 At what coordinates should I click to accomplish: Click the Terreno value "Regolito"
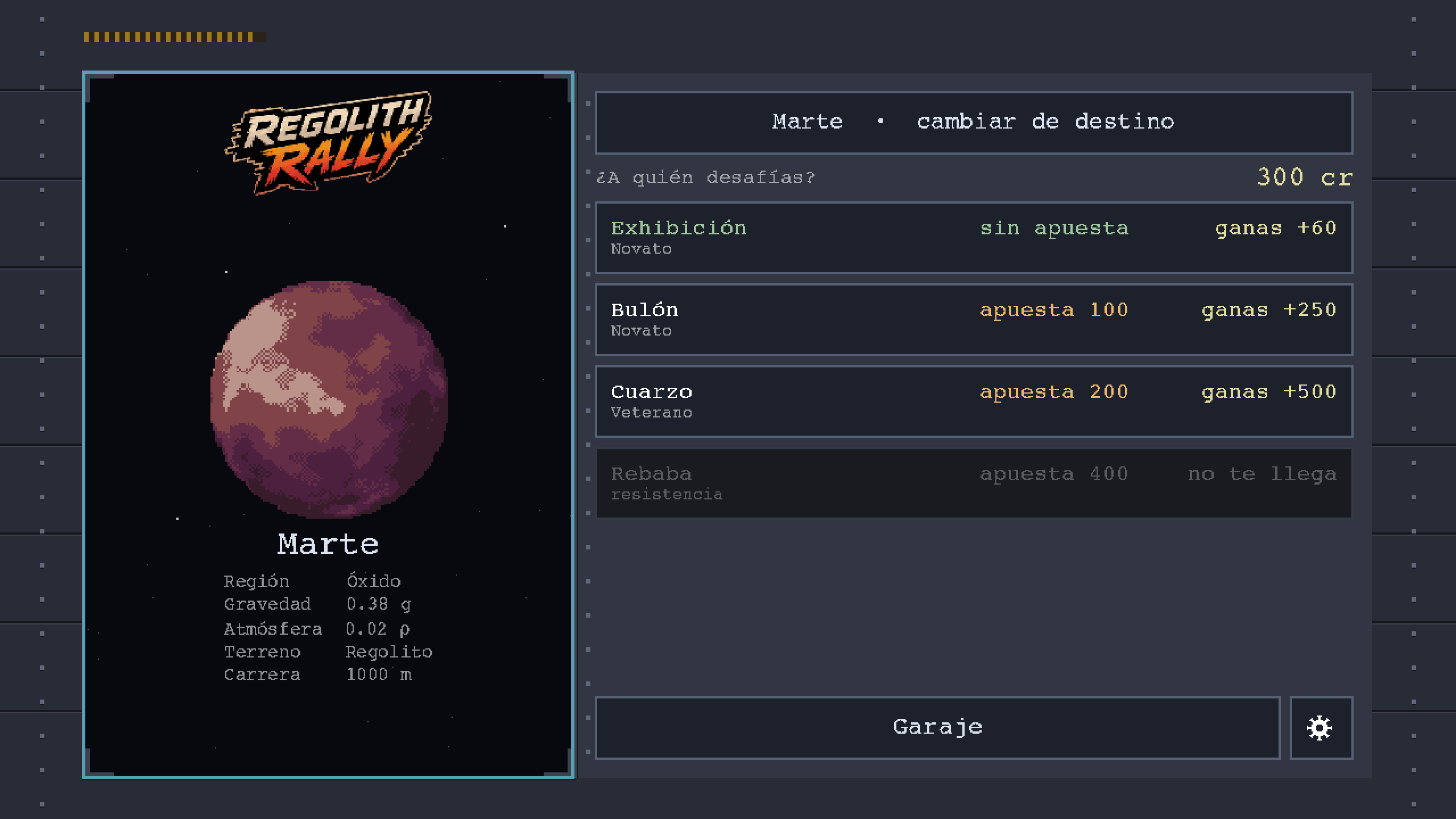[389, 652]
